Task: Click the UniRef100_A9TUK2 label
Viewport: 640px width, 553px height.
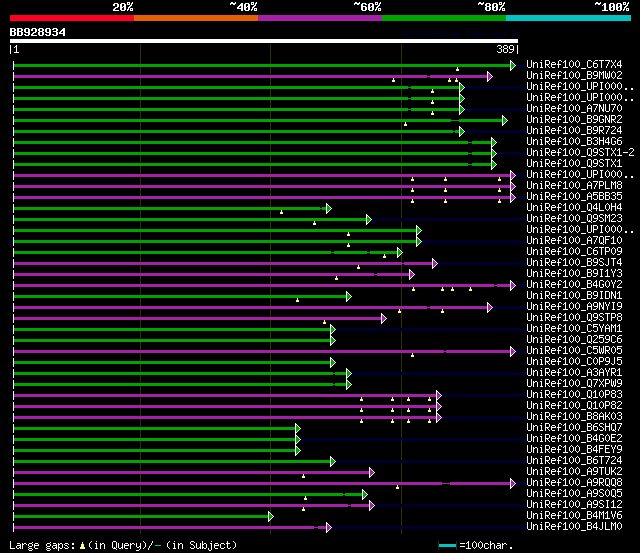Action: click(574, 472)
